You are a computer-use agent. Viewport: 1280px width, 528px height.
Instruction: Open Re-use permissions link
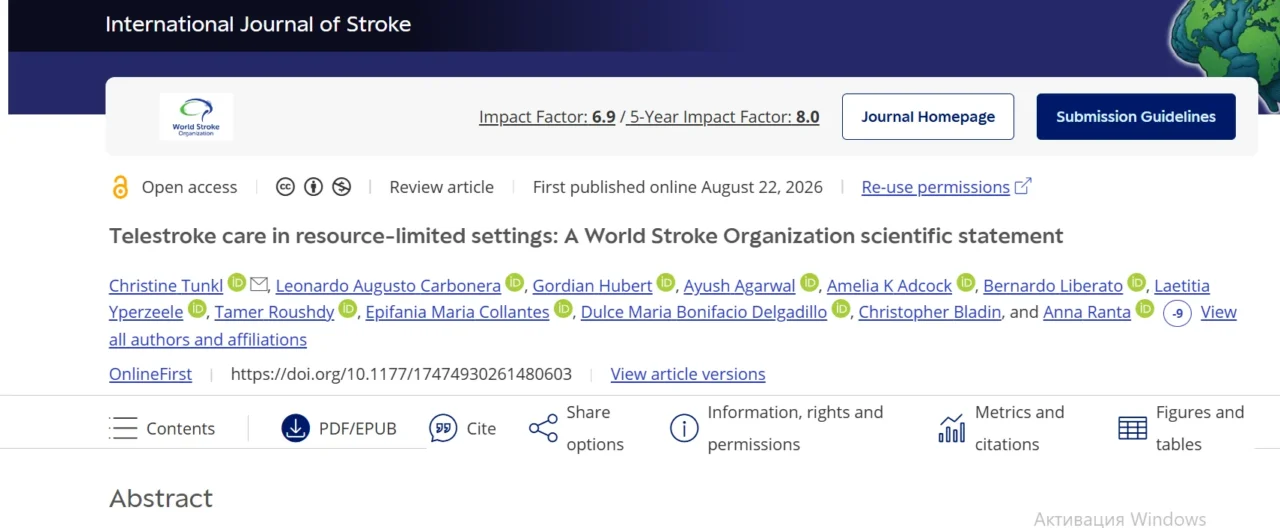pyautogui.click(x=935, y=187)
